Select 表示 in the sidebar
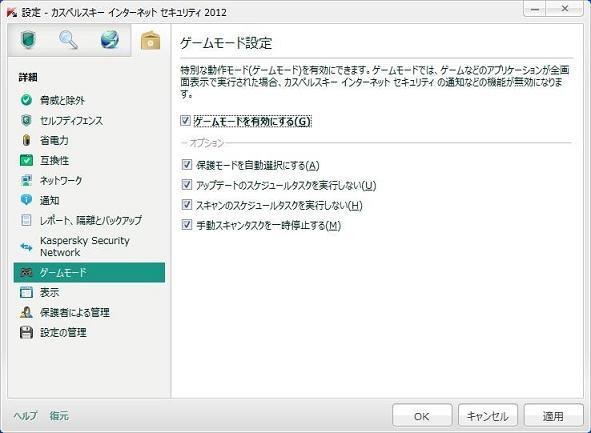The height and width of the screenshot is (433, 591). point(89,292)
